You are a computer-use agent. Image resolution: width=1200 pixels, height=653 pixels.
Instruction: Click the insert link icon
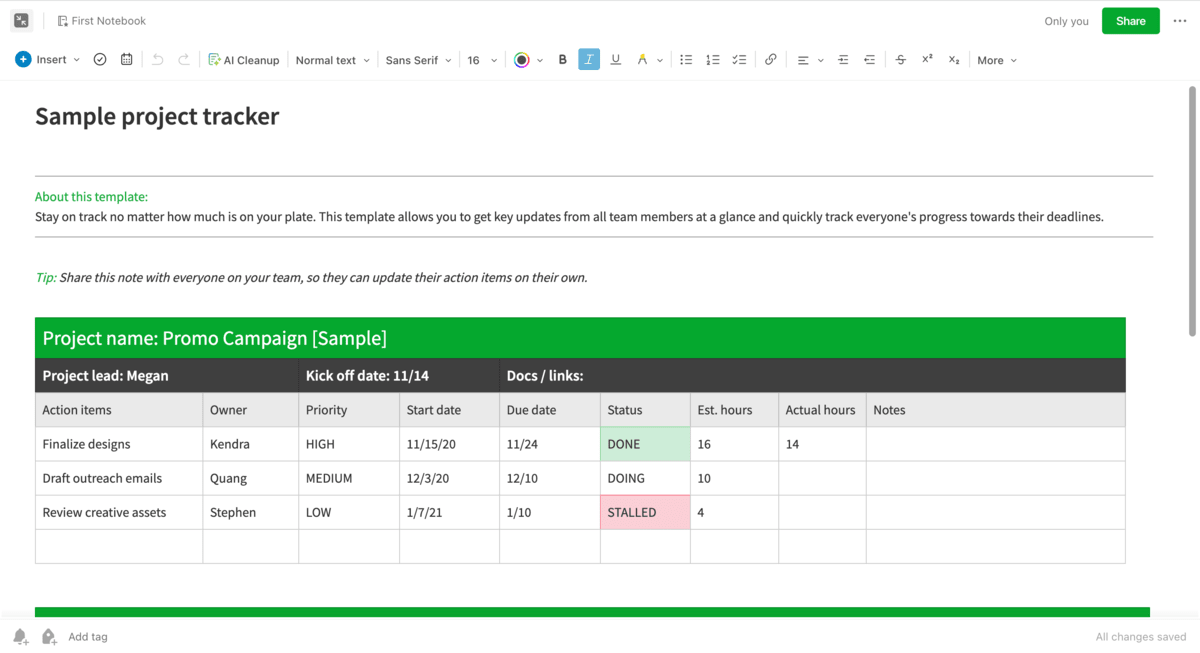point(770,60)
